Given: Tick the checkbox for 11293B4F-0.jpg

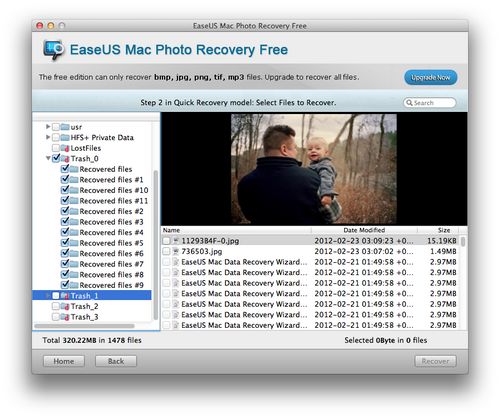Looking at the screenshot, I should tap(166, 241).
